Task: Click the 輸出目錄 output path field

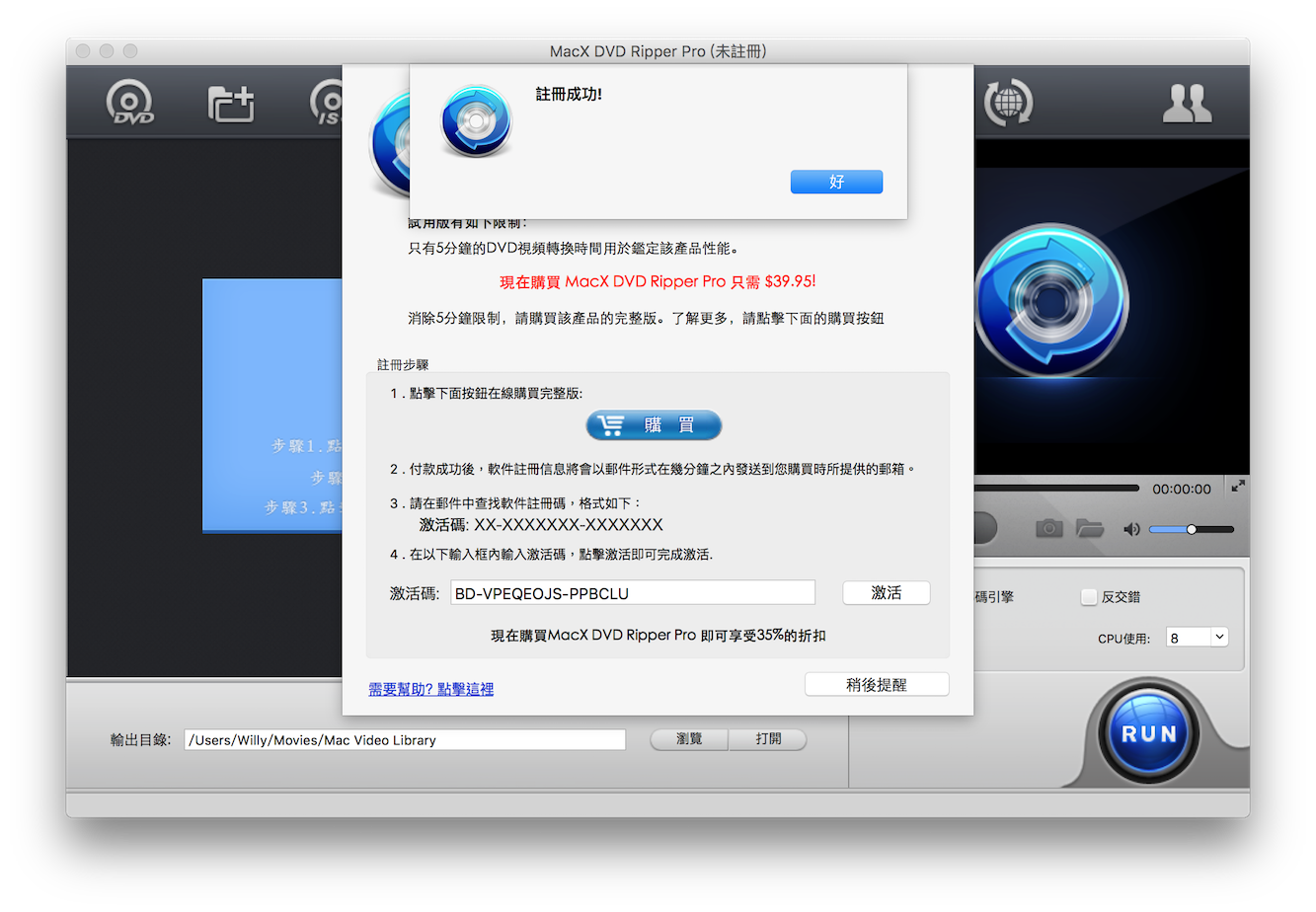Action: click(x=405, y=740)
